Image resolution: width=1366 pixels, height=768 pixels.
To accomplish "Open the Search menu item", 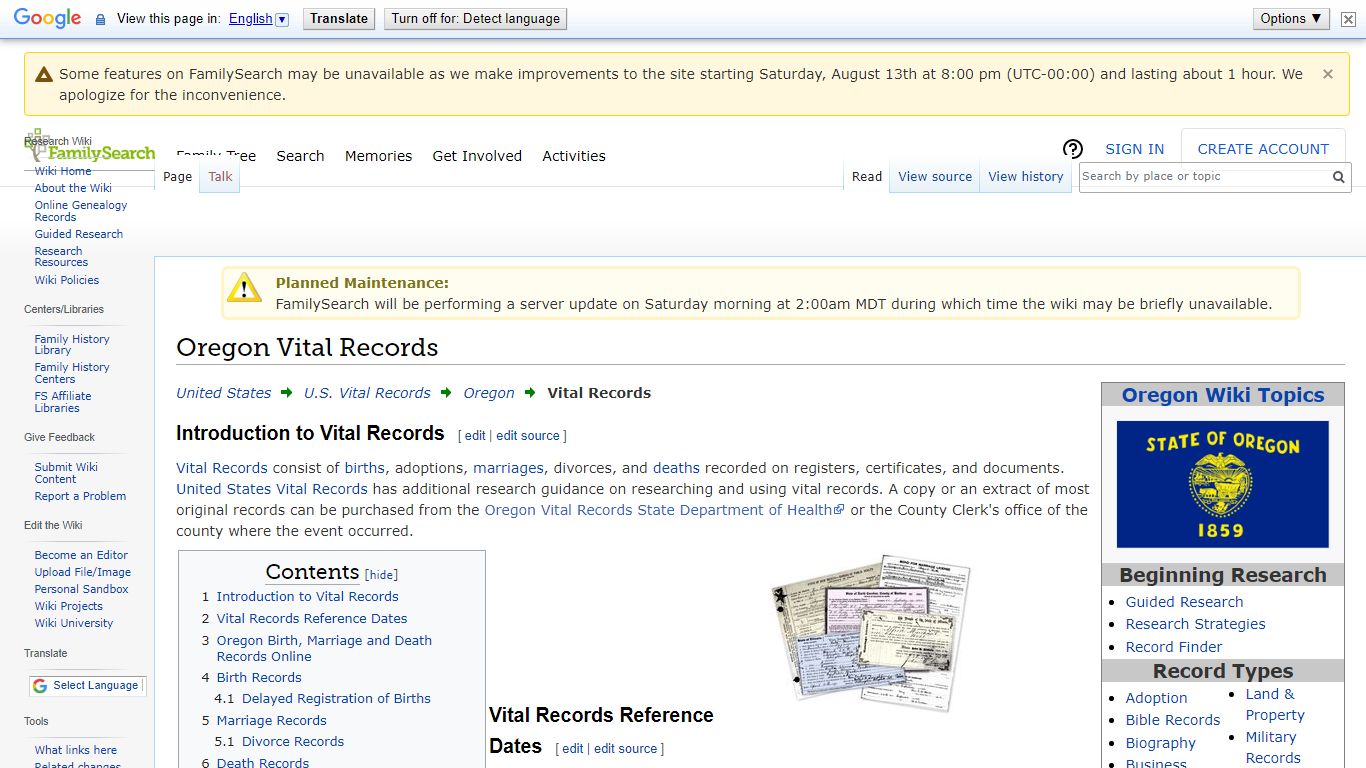I will [300, 156].
